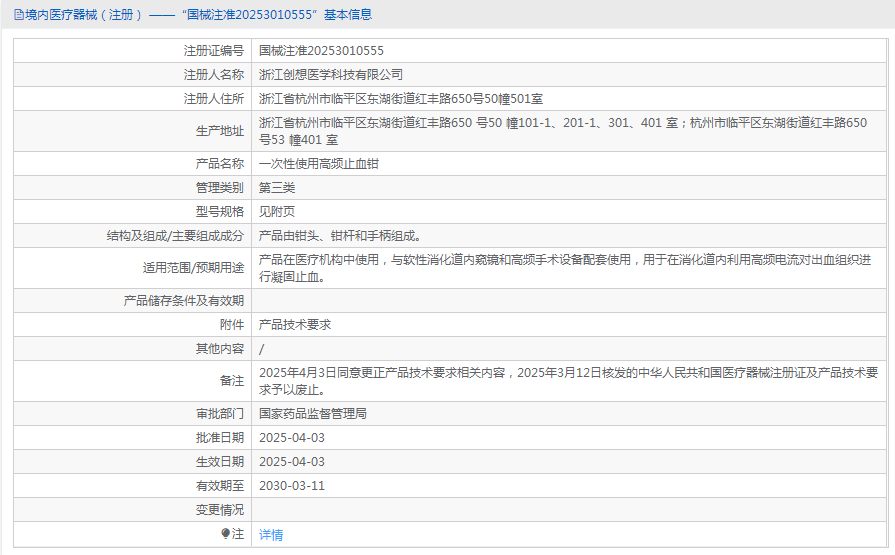Click the 注册人住所 label
Image resolution: width=895 pixels, height=555 pixels.
(213, 99)
